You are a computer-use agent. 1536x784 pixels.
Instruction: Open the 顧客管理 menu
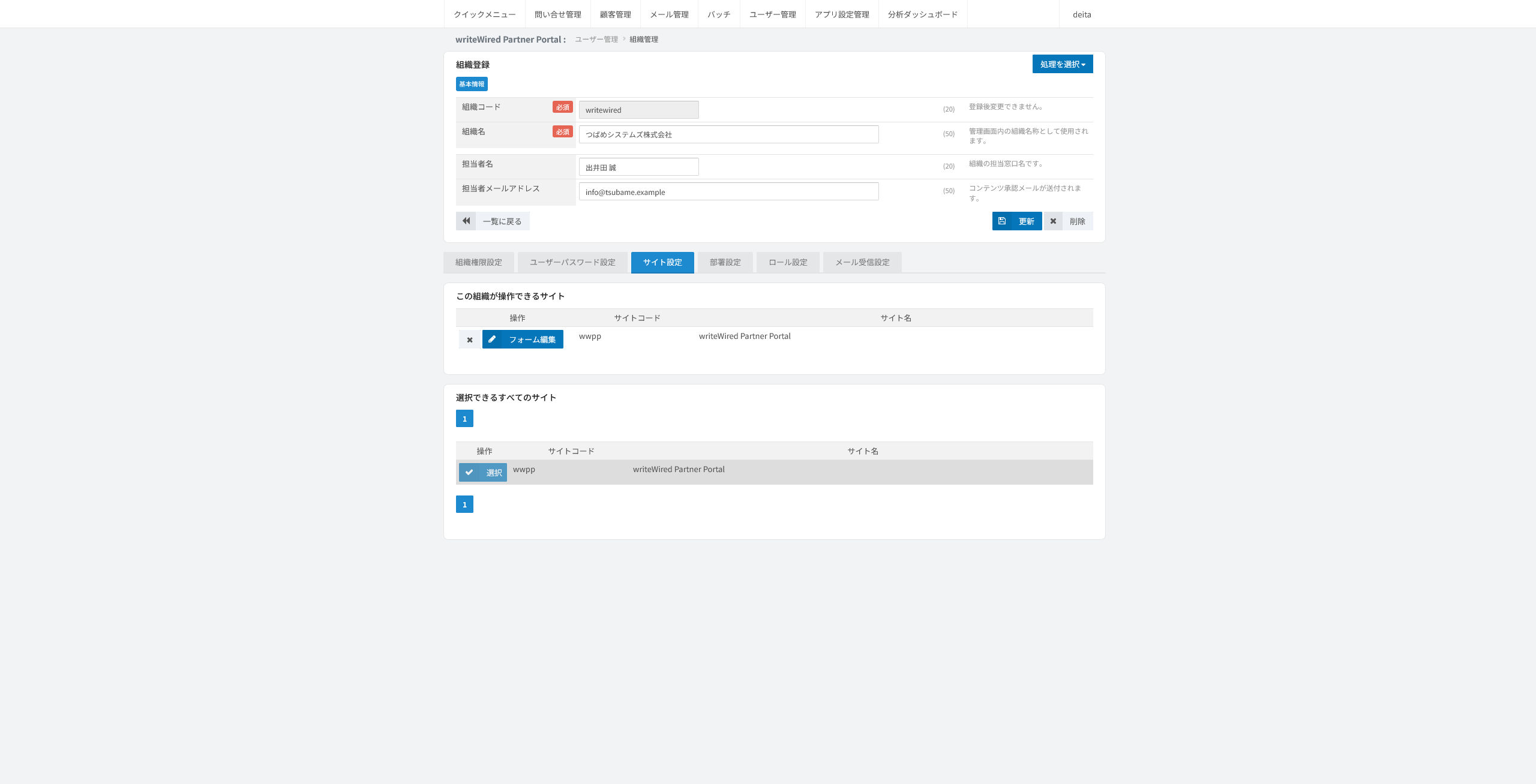point(616,14)
